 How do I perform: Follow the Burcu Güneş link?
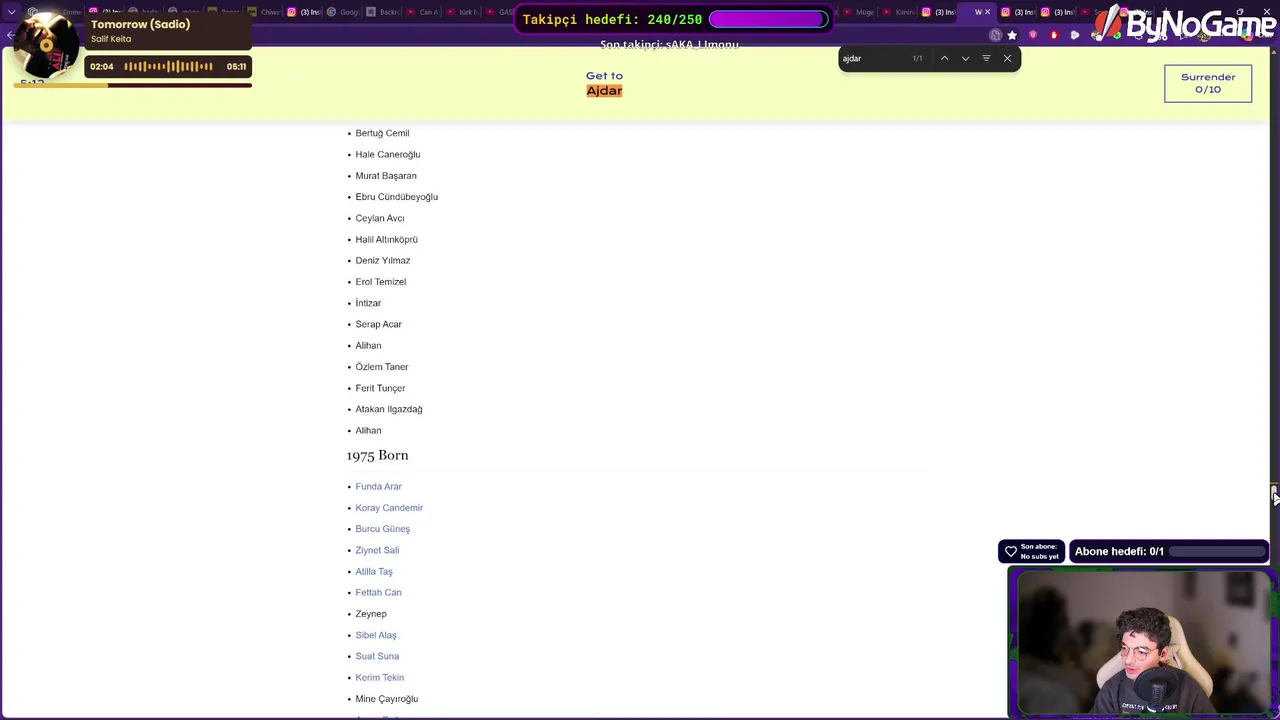pyautogui.click(x=382, y=529)
